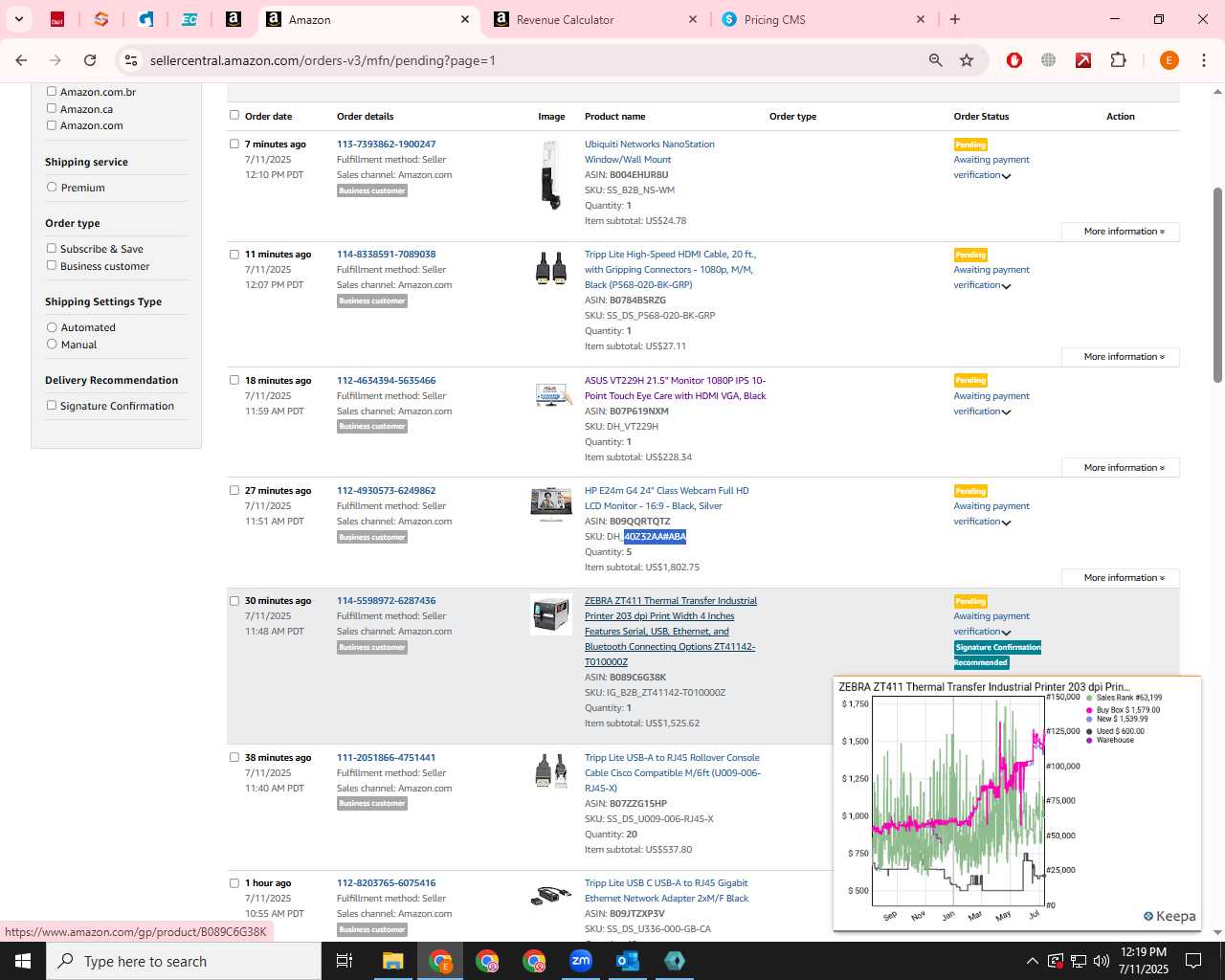Image resolution: width=1225 pixels, height=980 pixels.
Task: Click the Tripp Lite HDMI cable thumbnail
Action: click(551, 269)
